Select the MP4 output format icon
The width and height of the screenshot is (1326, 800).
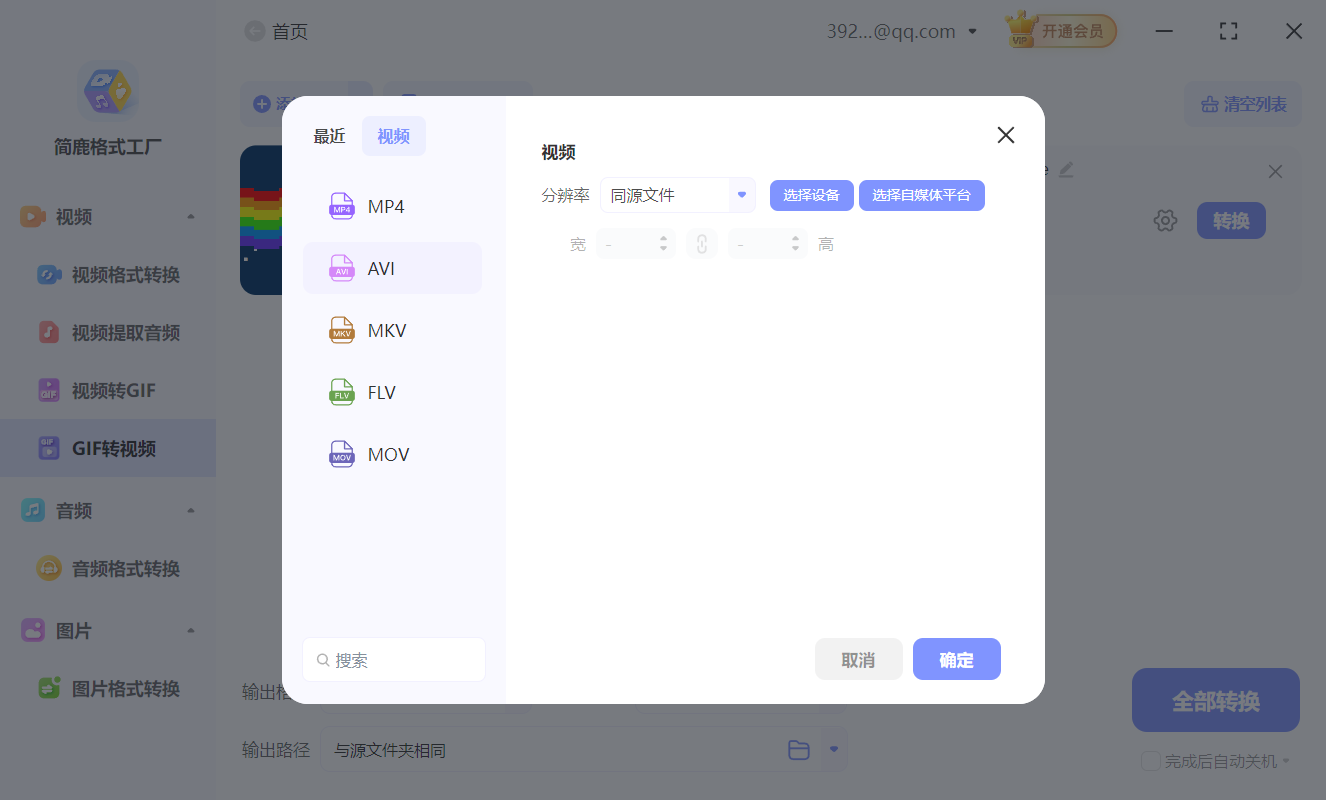click(x=341, y=205)
